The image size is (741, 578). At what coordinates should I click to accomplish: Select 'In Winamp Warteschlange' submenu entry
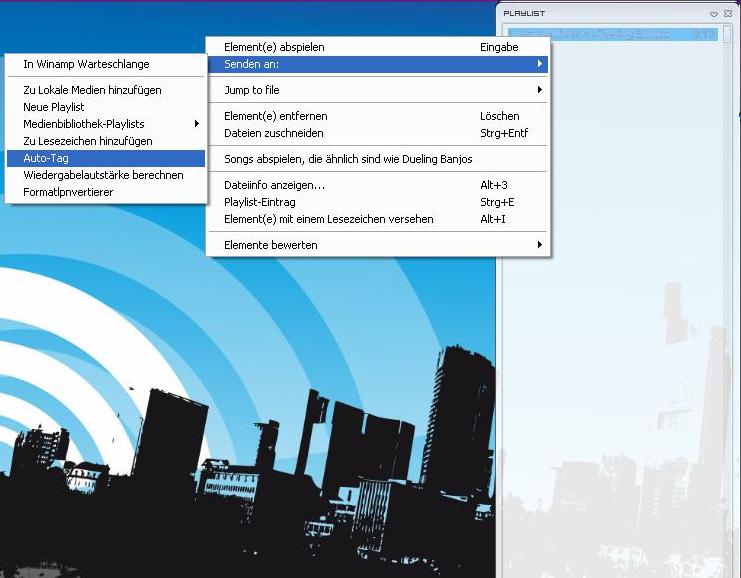106,64
